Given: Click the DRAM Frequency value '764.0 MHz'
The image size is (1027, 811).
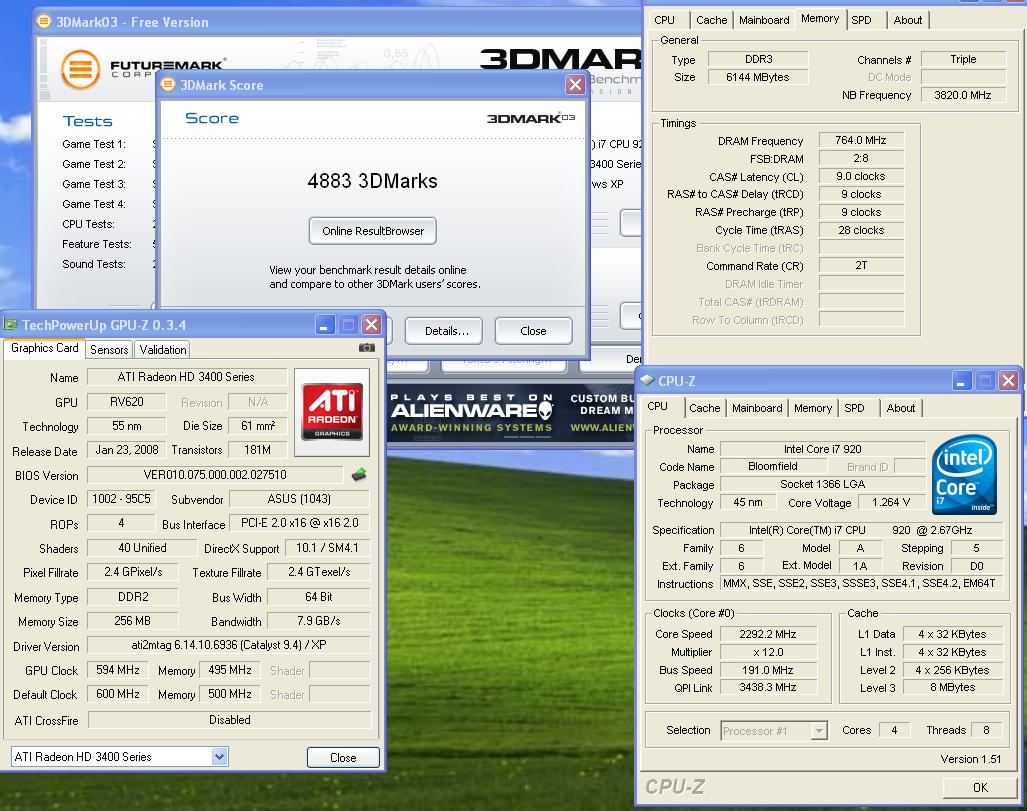Looking at the screenshot, I should 861,140.
